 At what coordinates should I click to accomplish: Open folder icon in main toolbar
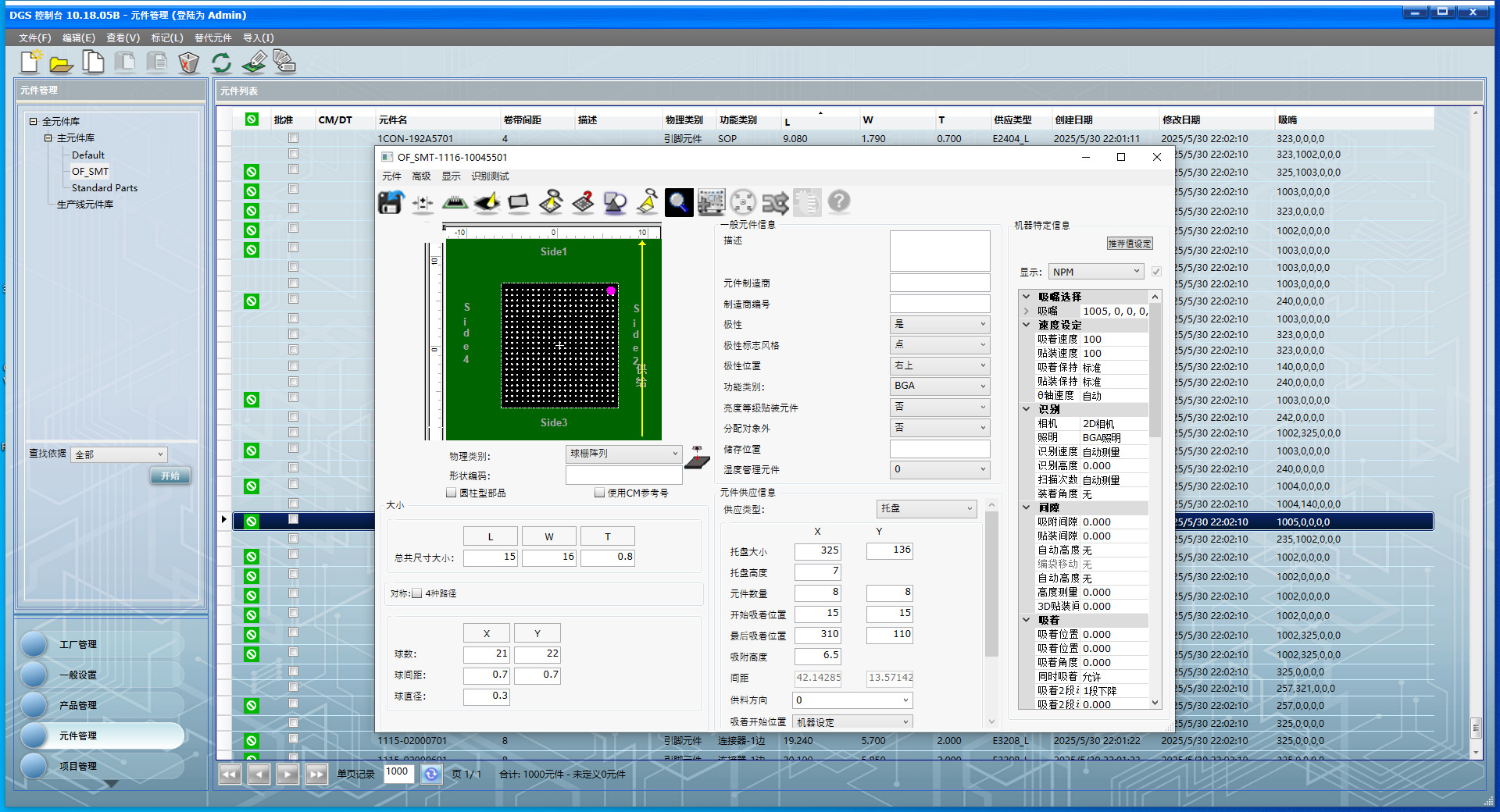point(61,63)
